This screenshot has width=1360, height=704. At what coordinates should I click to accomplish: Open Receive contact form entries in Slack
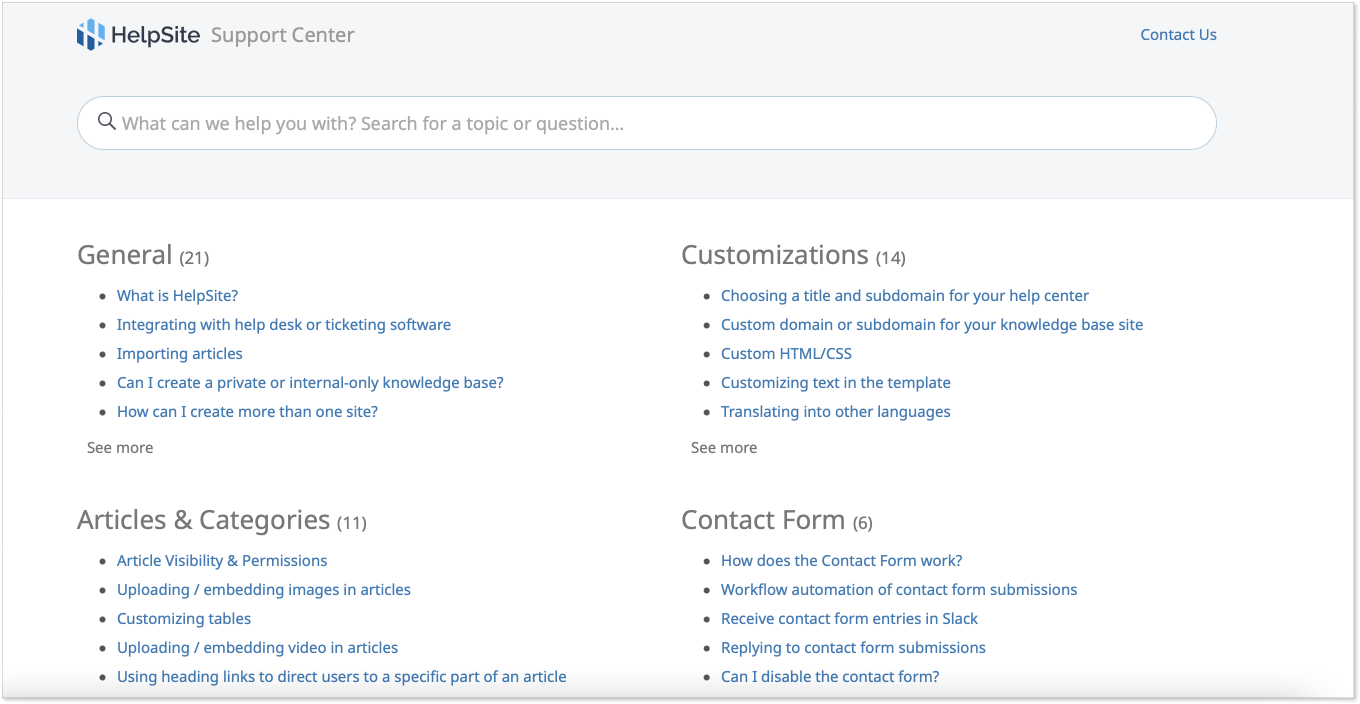pyautogui.click(x=850, y=619)
